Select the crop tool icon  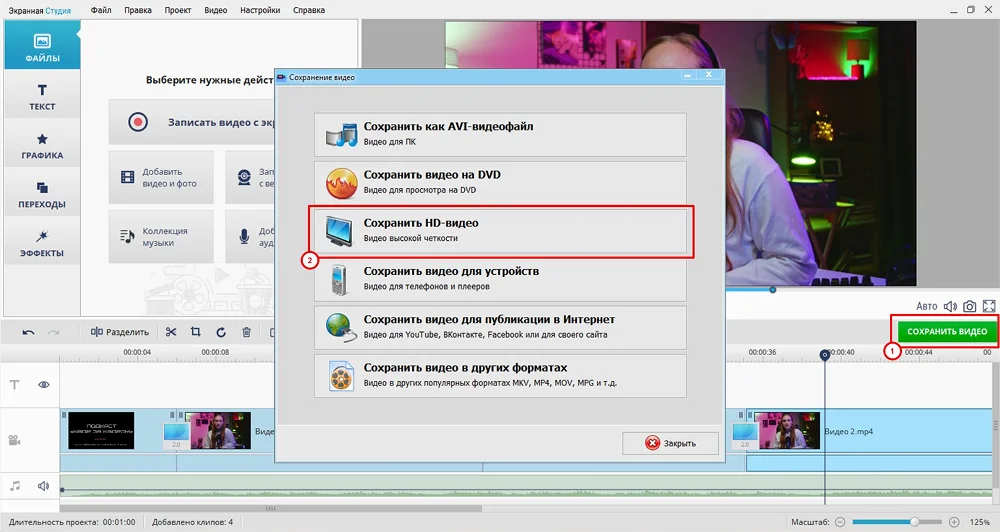pos(196,332)
